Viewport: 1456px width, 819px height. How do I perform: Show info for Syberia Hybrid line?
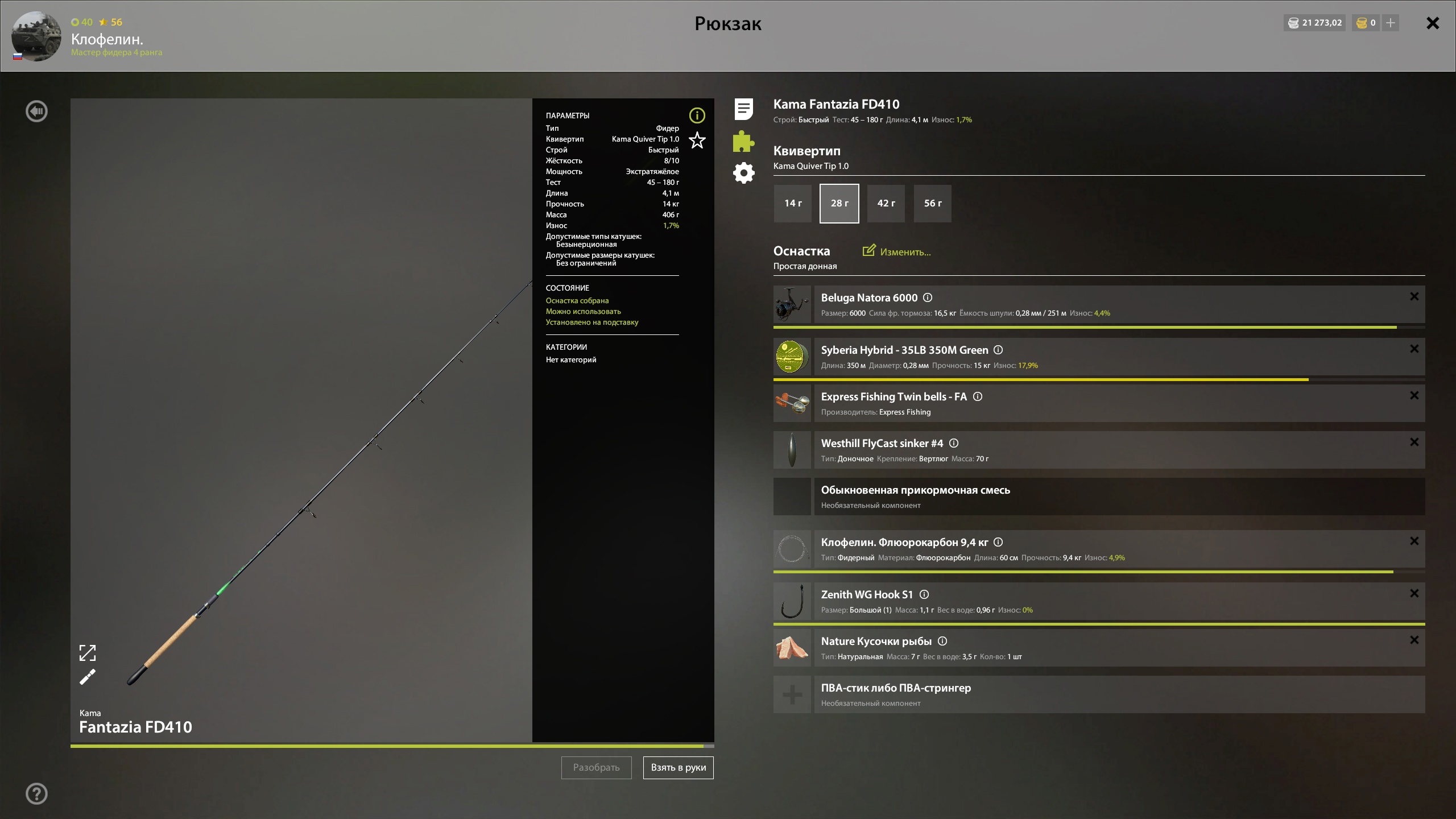998,350
